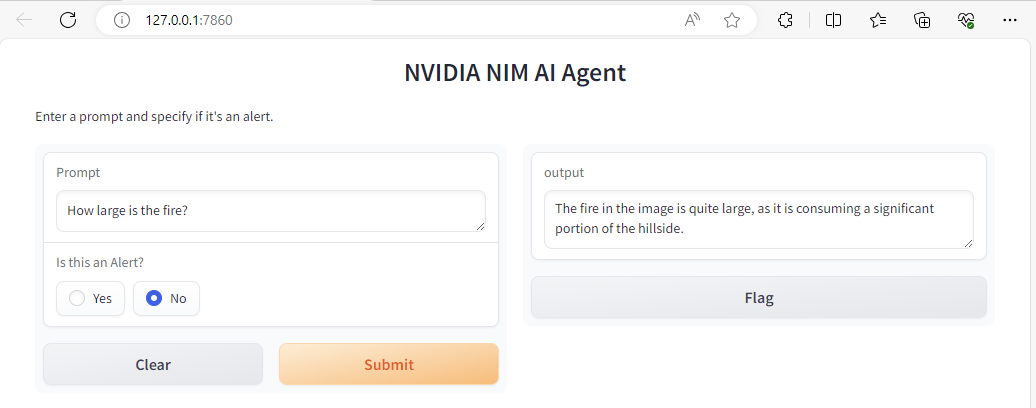Viewport: 1036px width, 408px height.
Task: Open the browser Extensions puzzle icon
Action: tap(786, 20)
